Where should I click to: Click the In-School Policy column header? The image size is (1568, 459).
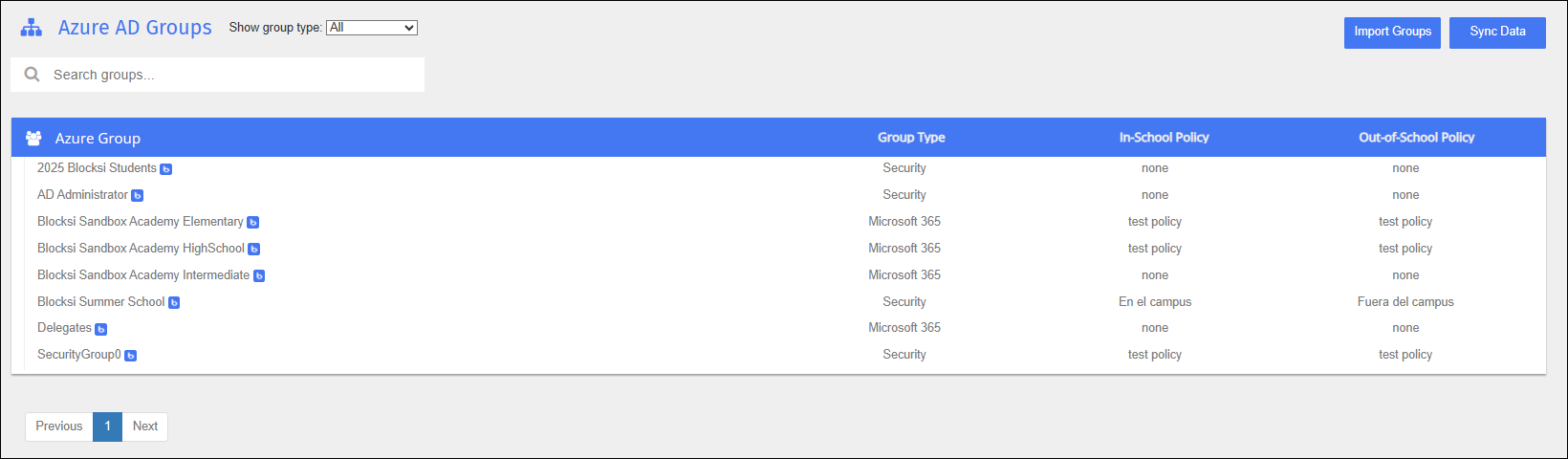click(x=1164, y=138)
